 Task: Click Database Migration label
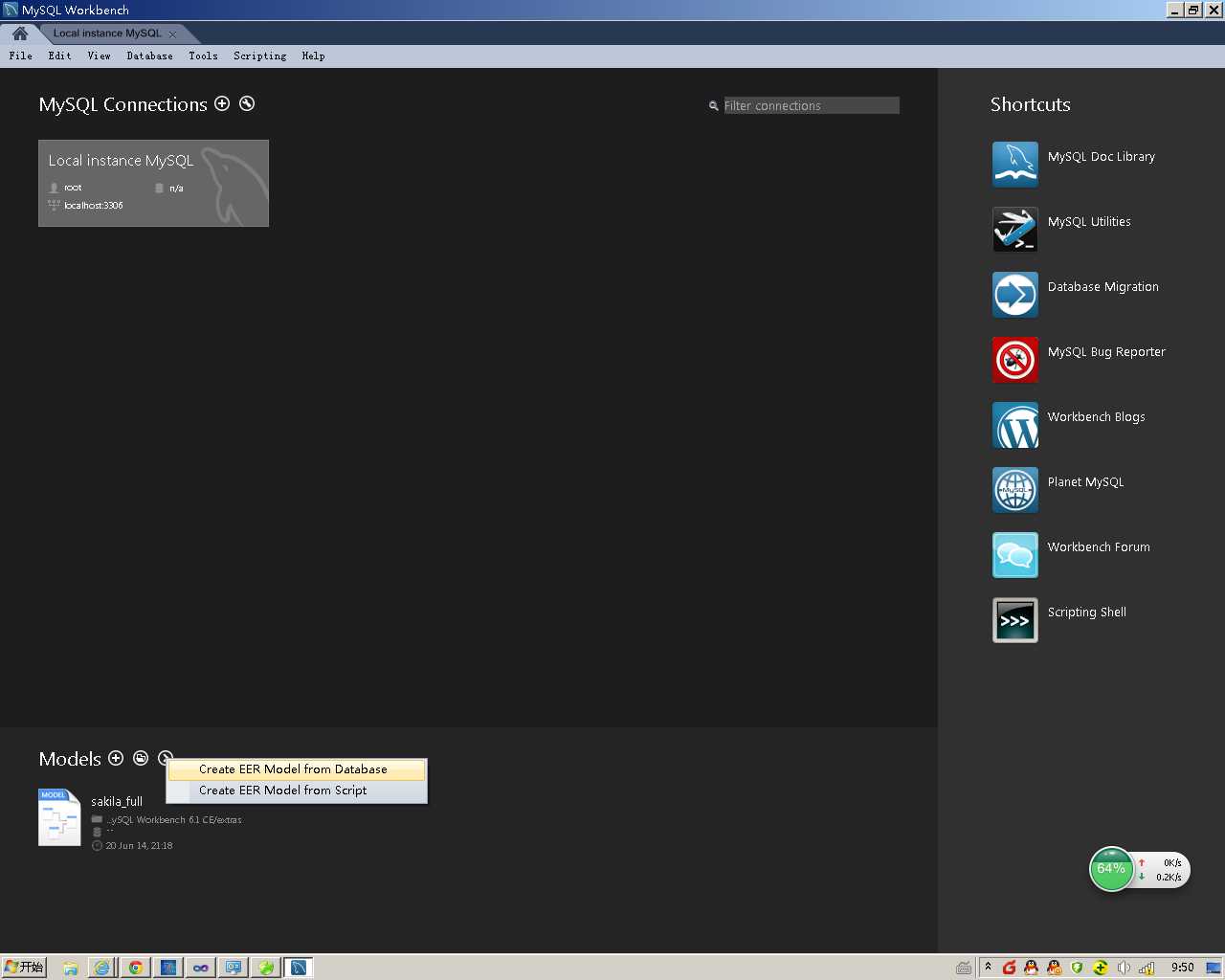[x=1102, y=287]
